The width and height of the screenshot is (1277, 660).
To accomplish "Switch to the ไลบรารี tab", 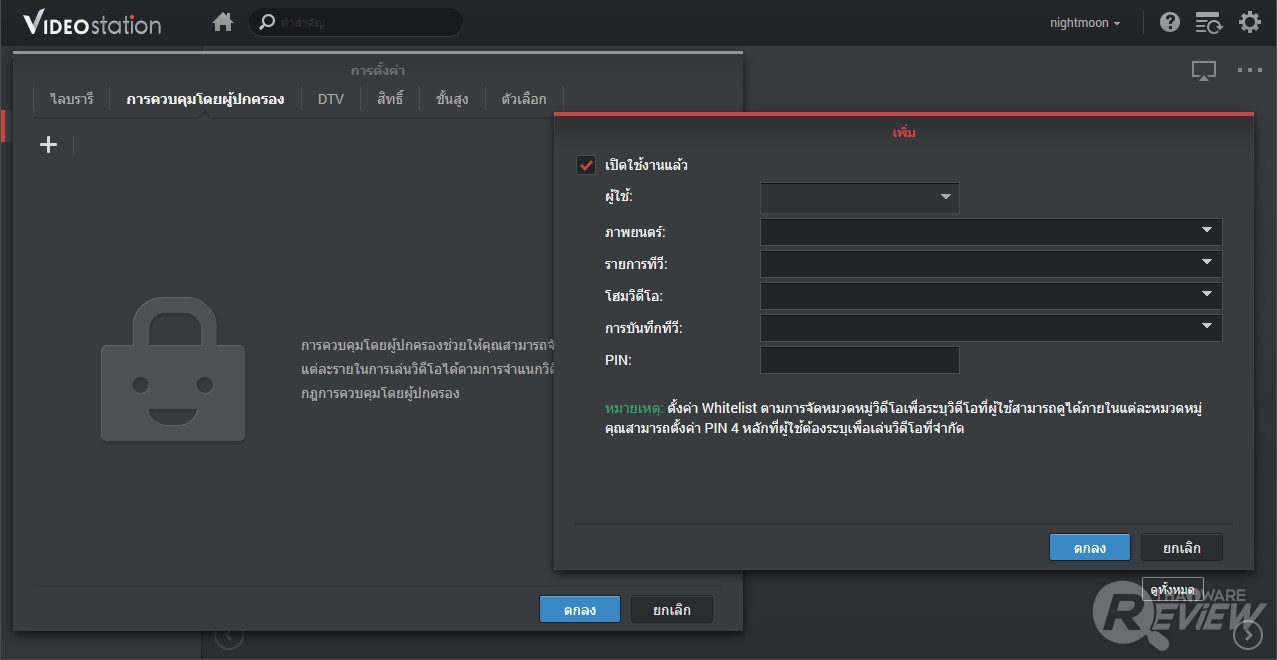I will pos(72,99).
